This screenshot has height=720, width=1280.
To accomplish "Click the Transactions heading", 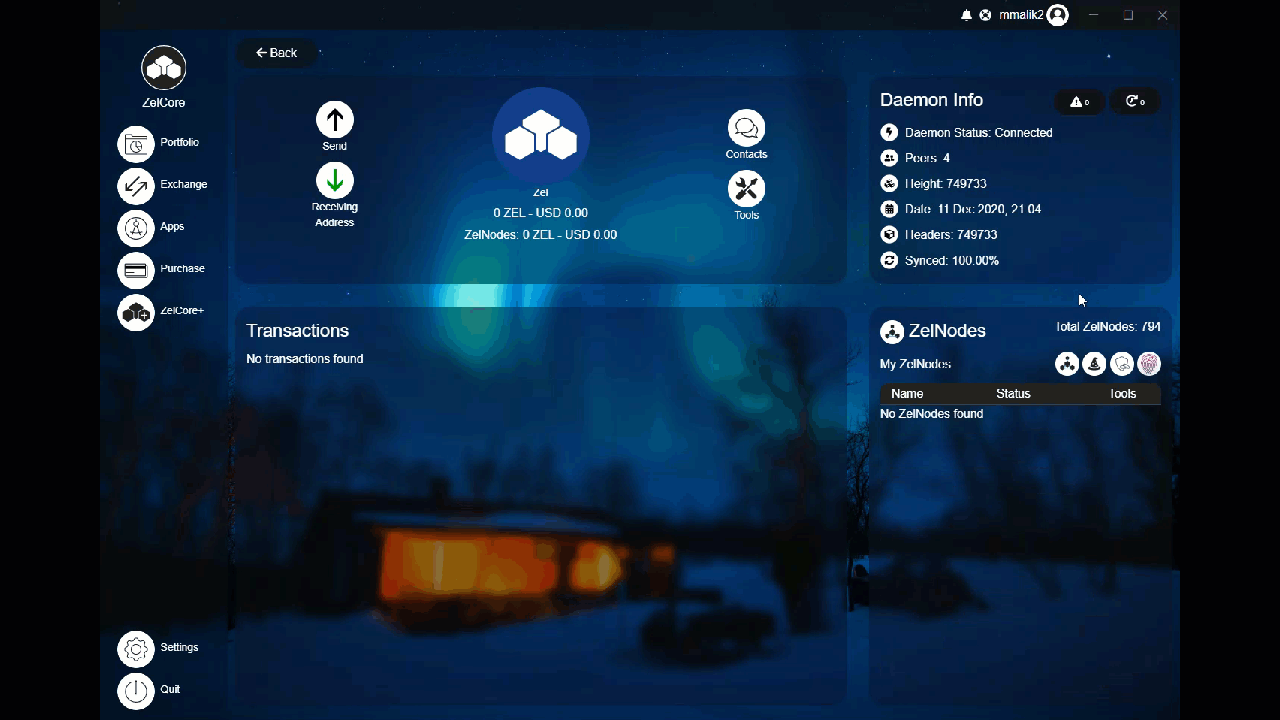I will (298, 331).
